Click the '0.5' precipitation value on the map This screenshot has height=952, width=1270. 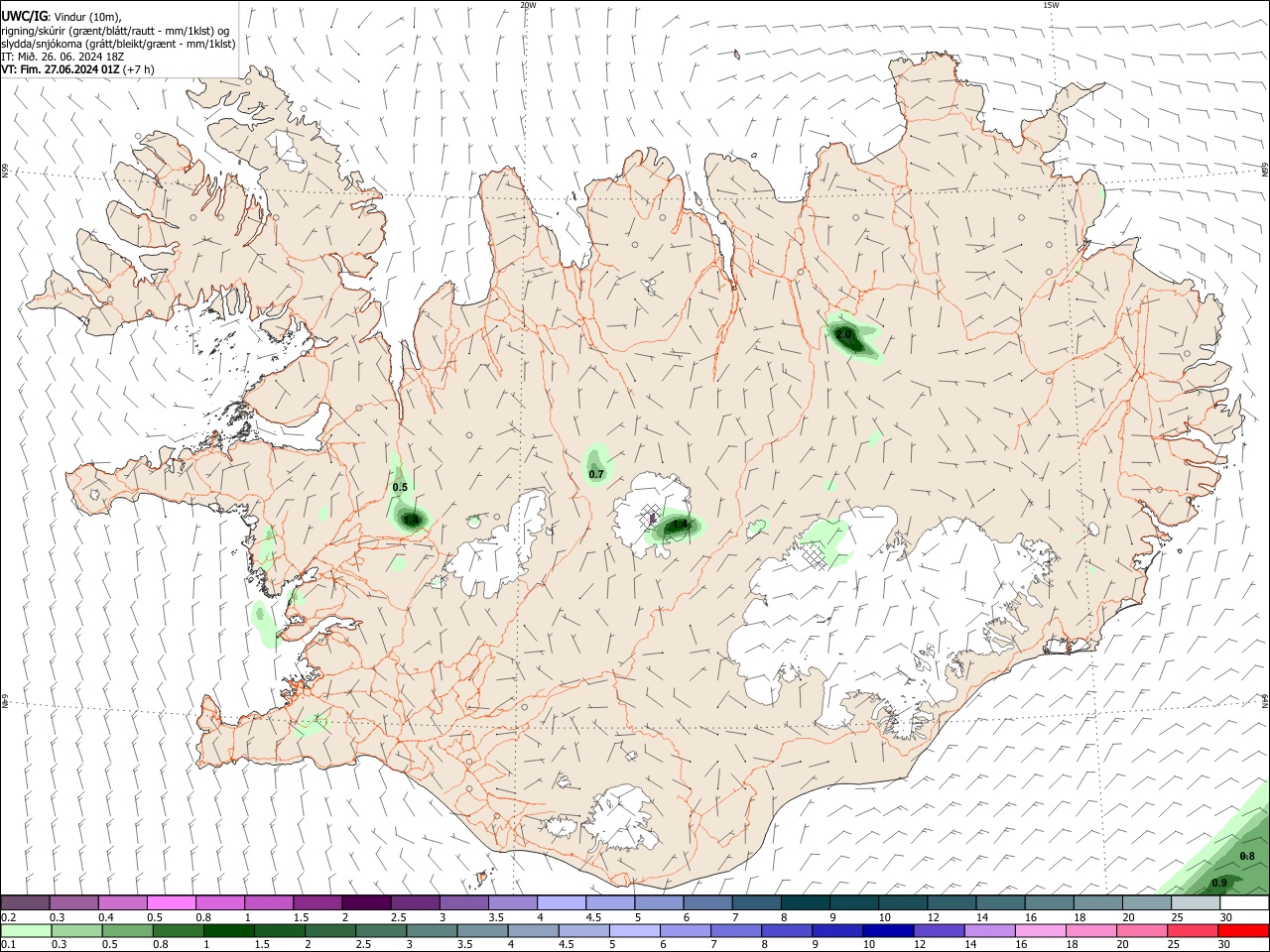point(400,487)
